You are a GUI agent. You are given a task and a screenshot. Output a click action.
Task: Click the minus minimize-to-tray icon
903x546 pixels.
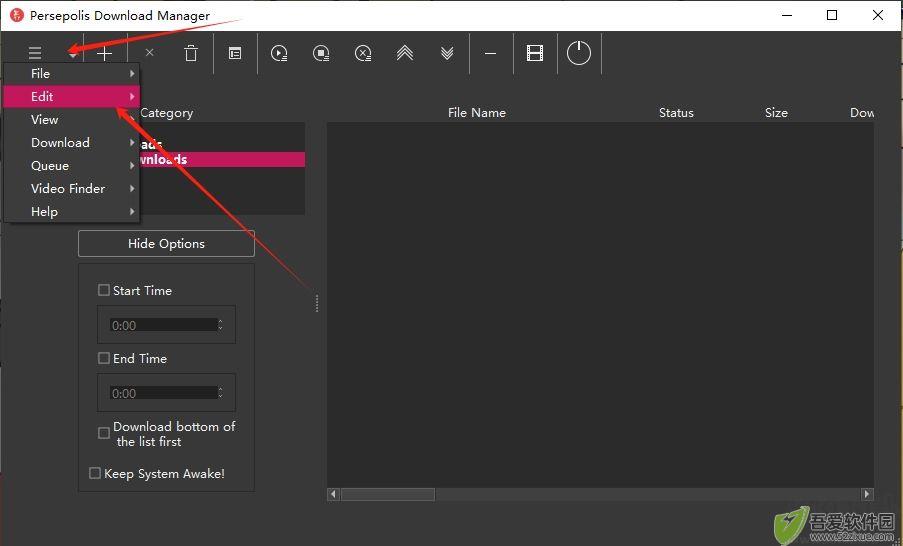click(x=490, y=54)
